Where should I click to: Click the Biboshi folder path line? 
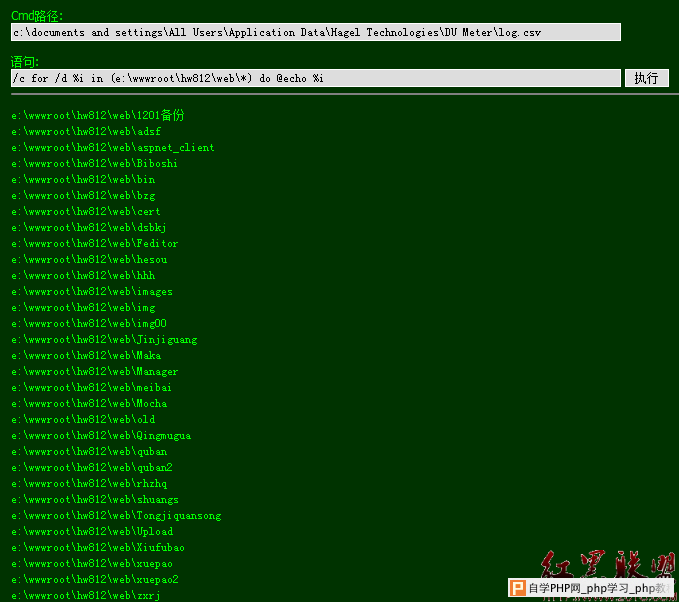point(94,163)
